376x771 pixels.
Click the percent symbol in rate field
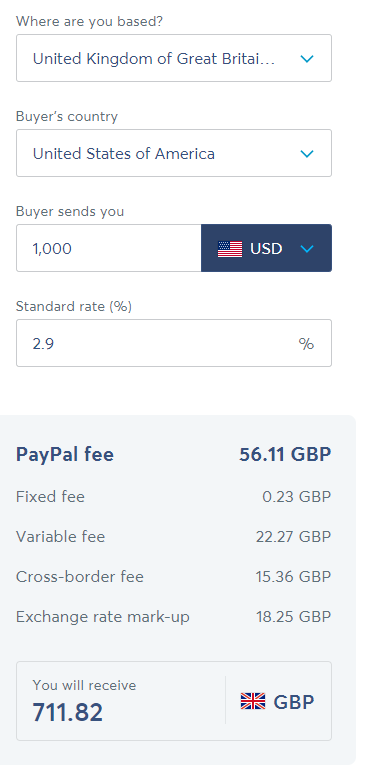306,343
